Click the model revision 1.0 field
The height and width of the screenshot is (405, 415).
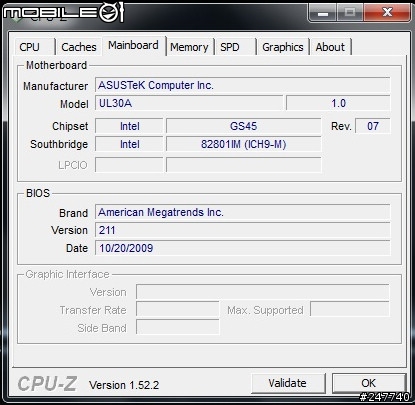338,103
